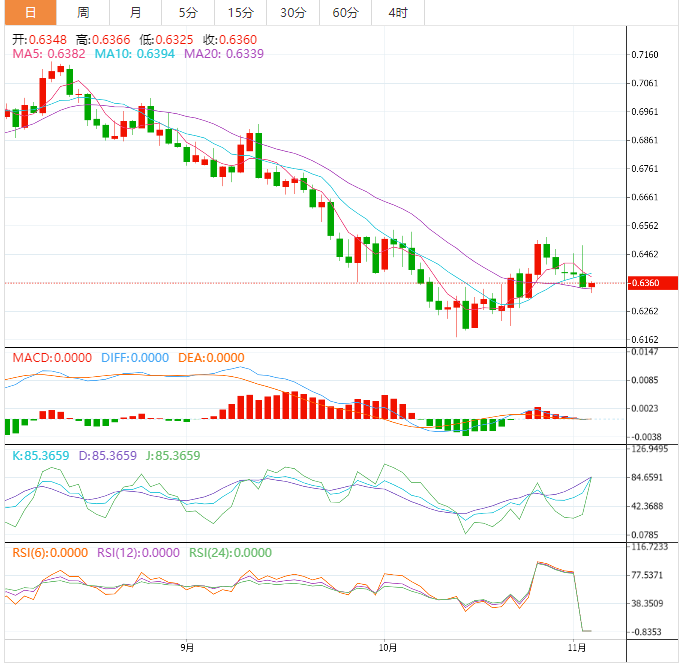Click the 0.6861 price axis label
The width and height of the screenshot is (685, 670).
coord(645,140)
